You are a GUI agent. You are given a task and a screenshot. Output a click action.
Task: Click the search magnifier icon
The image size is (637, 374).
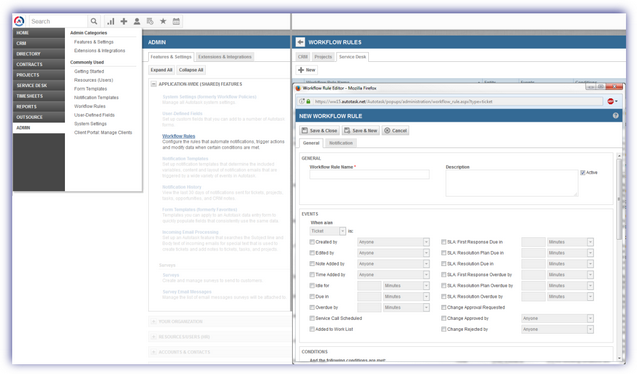pyautogui.click(x=94, y=21)
